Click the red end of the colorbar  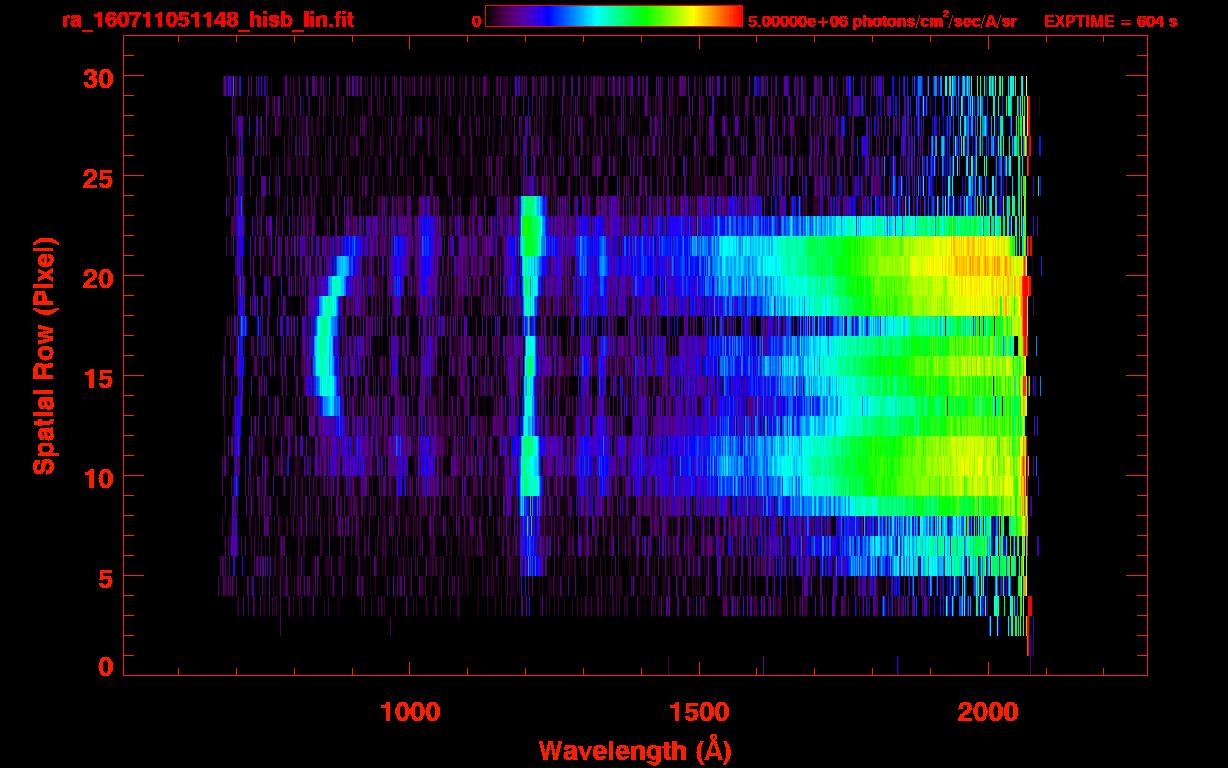pyautogui.click(x=732, y=16)
